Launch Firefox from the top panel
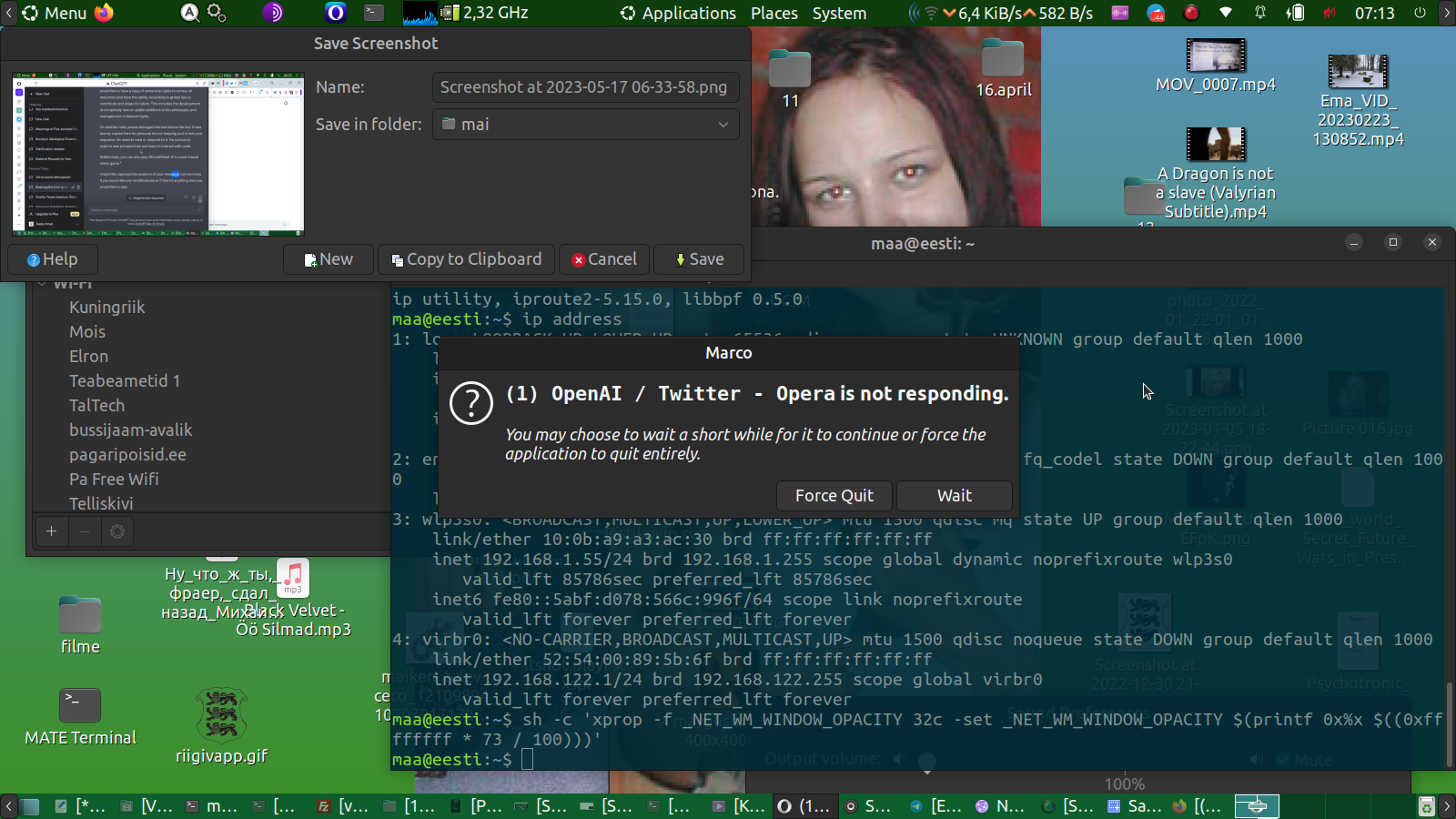Viewport: 1456px width, 819px height. click(x=104, y=13)
